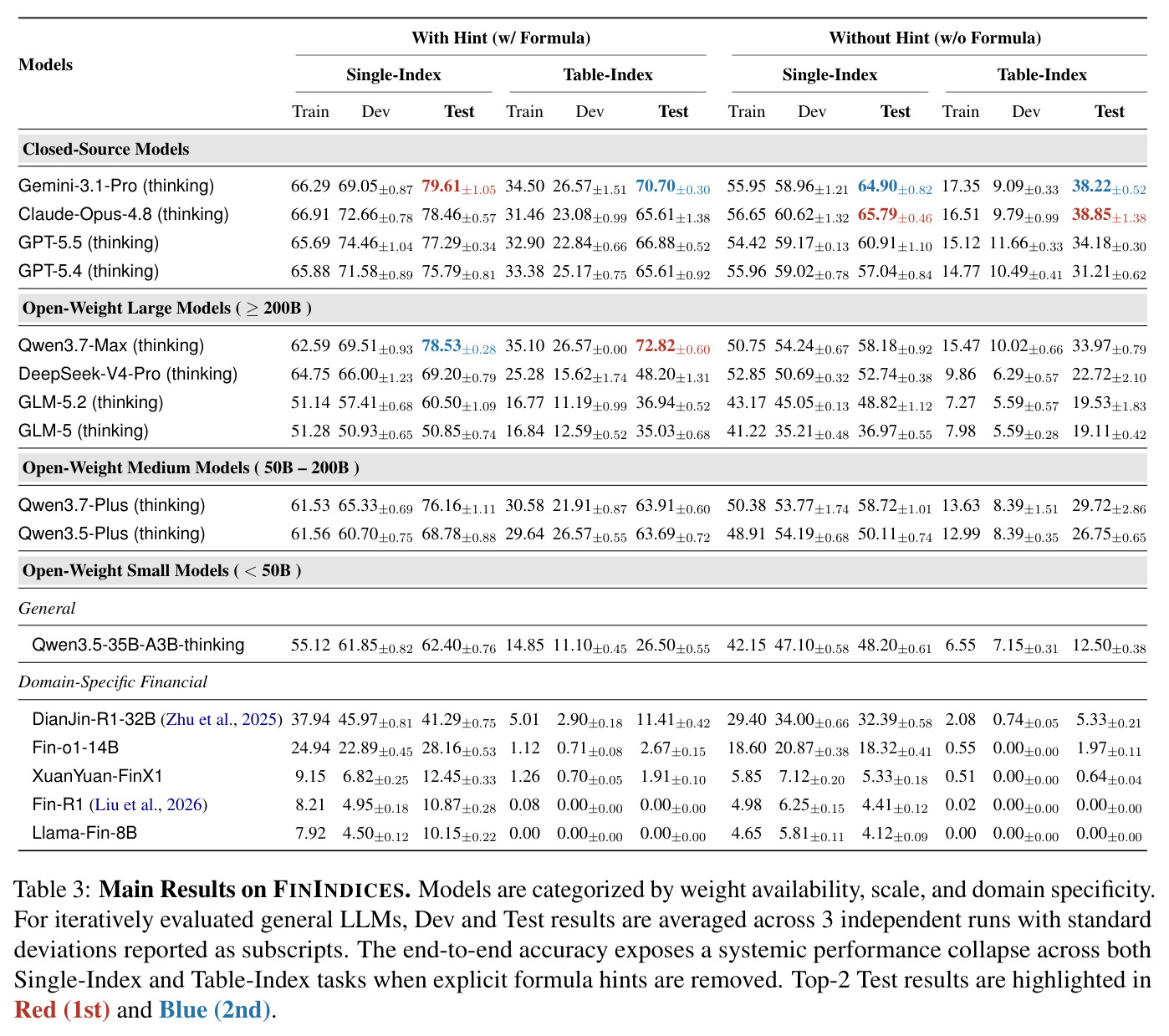1169x1036 pixels.
Task: Select the GLM-5.2 (thinking) row label
Action: (x=91, y=402)
